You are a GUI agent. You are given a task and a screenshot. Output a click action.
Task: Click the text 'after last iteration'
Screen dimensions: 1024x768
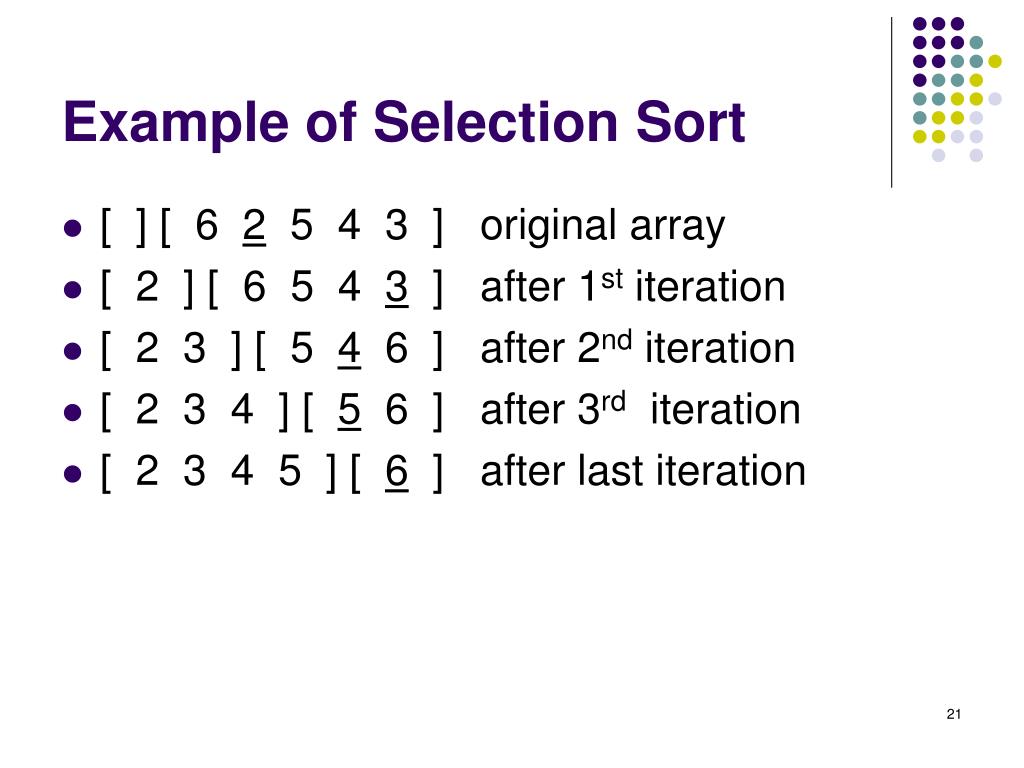[643, 471]
